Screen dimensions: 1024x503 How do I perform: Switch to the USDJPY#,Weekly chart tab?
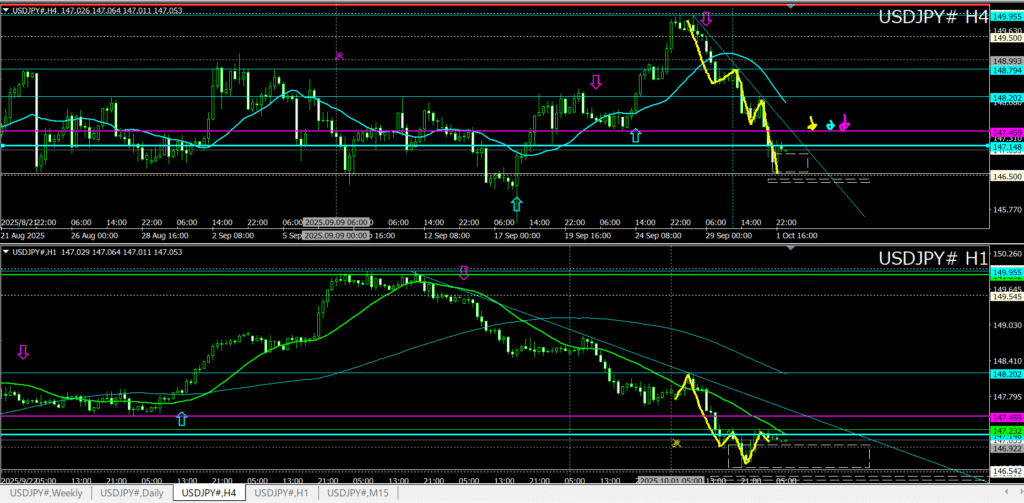coord(47,493)
